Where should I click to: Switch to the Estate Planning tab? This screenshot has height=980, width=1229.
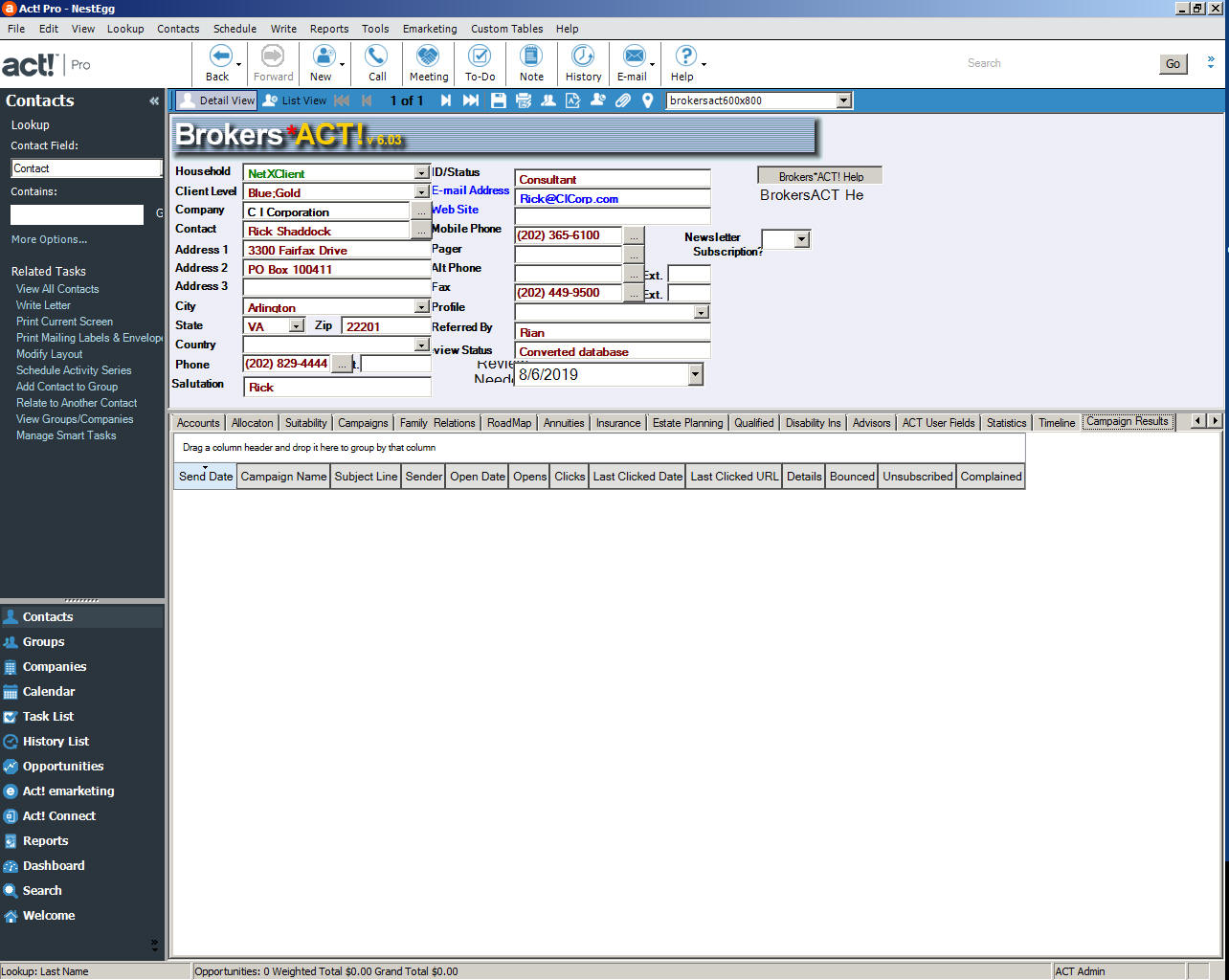click(x=688, y=423)
